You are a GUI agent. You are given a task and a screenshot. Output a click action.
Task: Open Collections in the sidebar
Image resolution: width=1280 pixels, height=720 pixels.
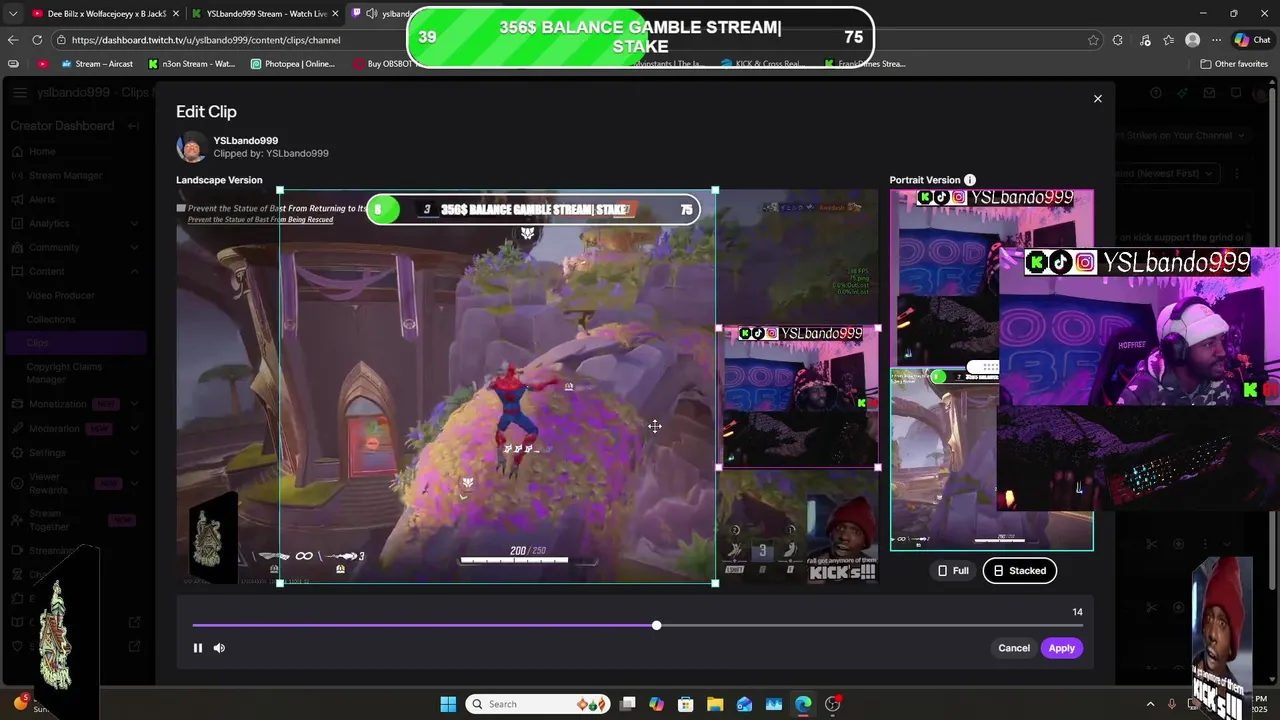pos(51,320)
